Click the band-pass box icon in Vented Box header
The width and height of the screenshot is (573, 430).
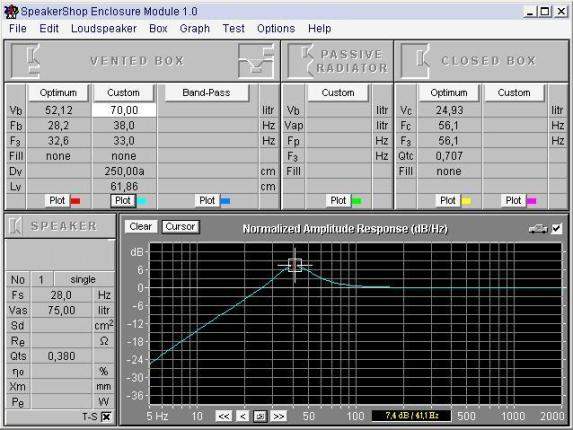pyautogui.click(x=257, y=61)
